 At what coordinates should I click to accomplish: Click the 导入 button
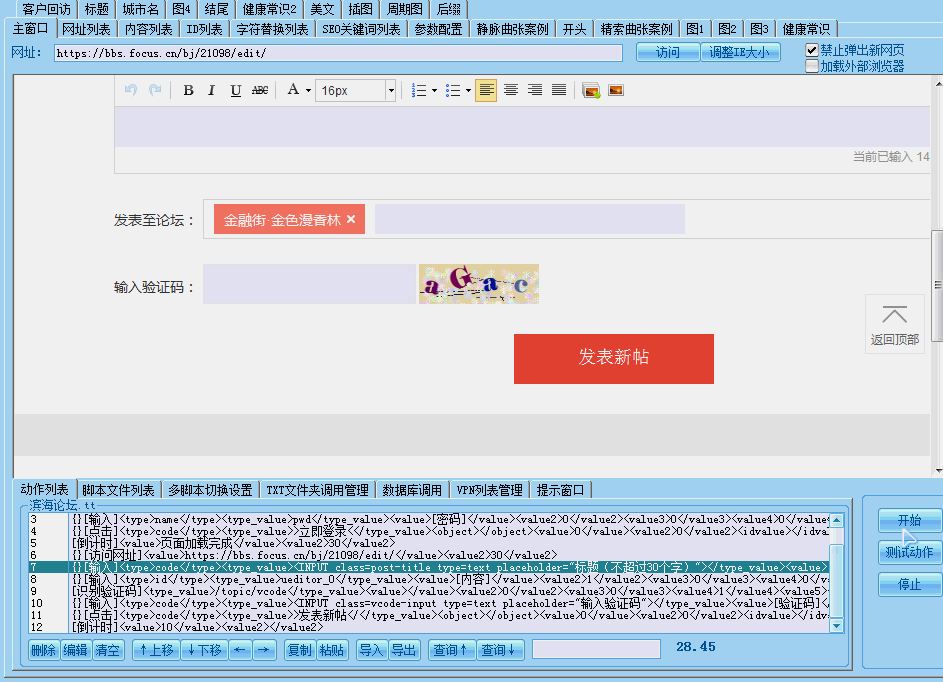tap(371, 650)
